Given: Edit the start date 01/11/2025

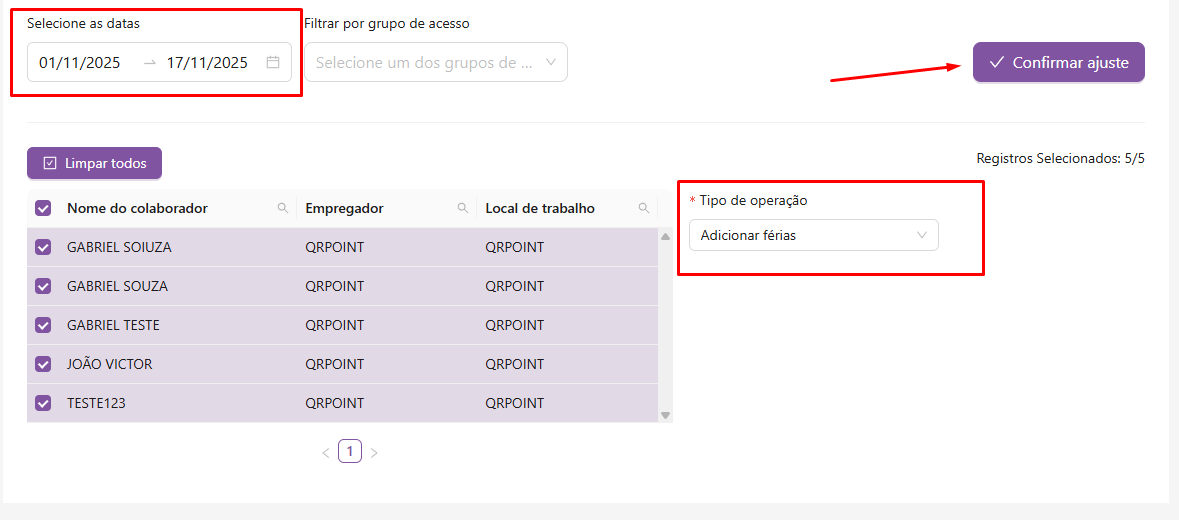Looking at the screenshot, I should click(80, 62).
